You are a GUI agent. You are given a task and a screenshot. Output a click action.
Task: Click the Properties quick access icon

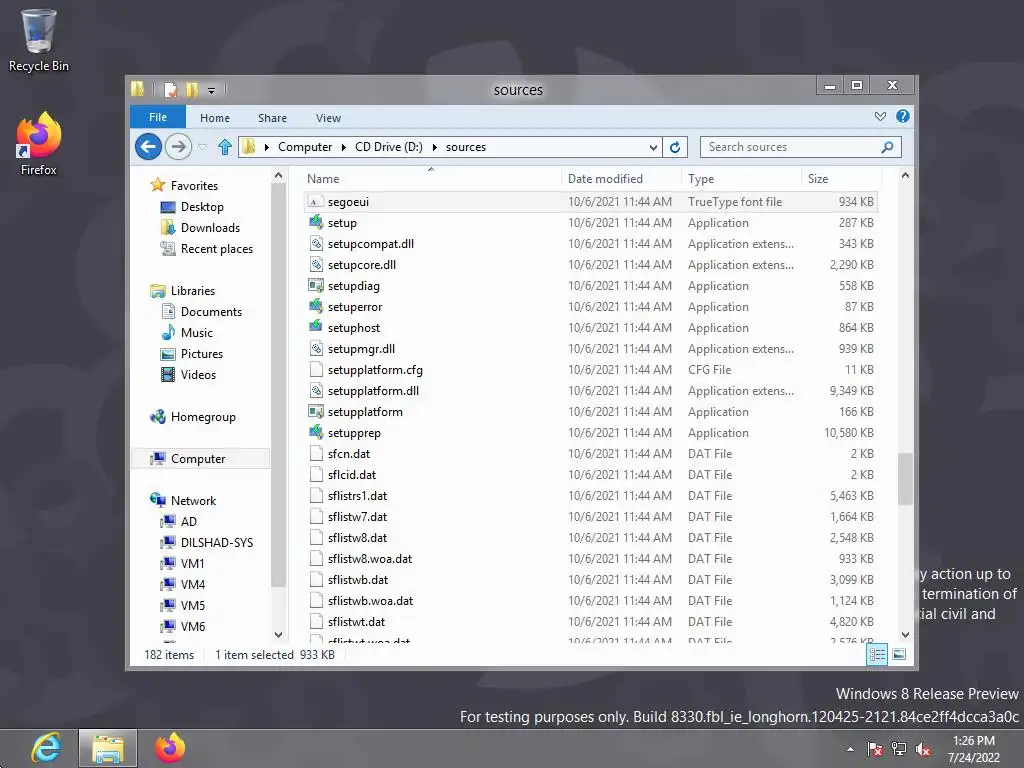170,89
